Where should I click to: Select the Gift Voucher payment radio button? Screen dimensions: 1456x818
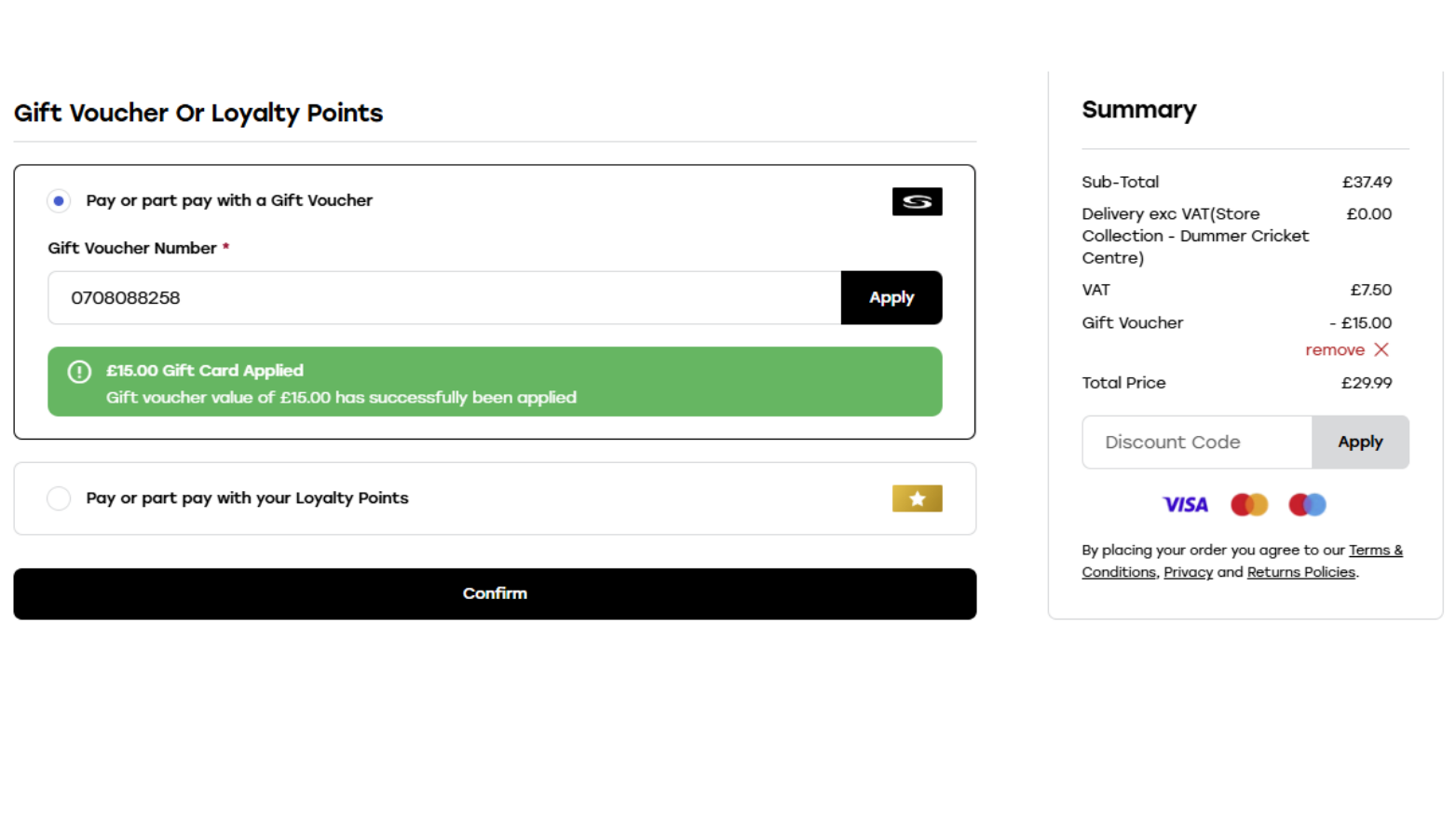tap(59, 200)
